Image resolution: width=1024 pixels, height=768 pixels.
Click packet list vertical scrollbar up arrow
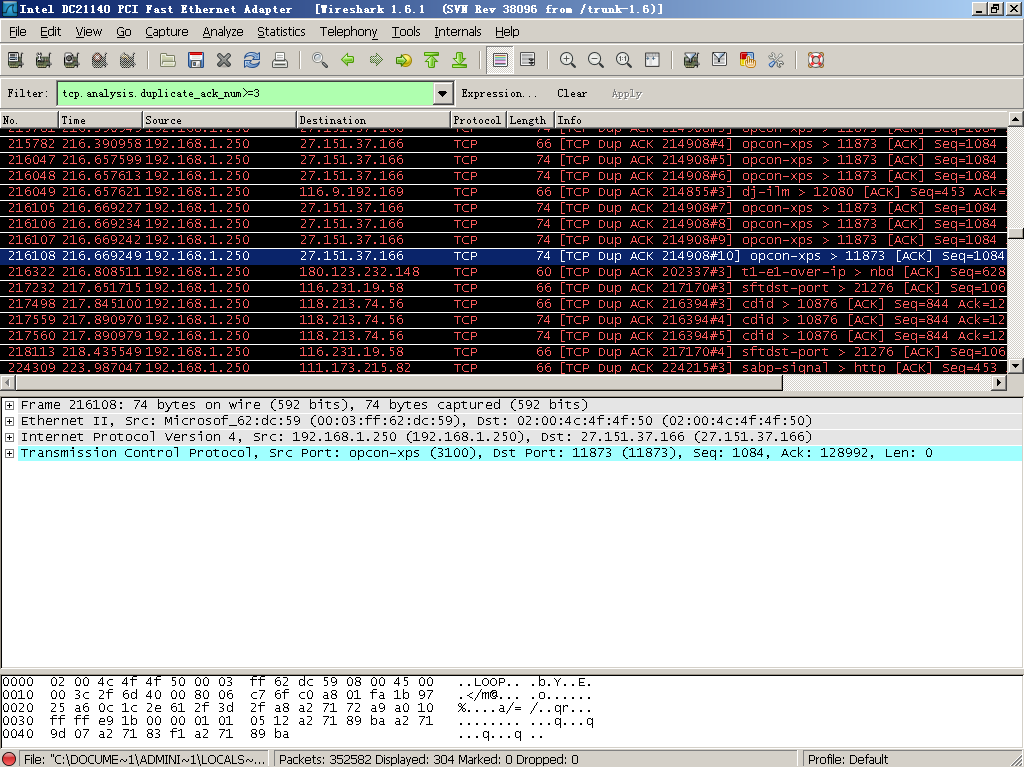[1016, 119]
